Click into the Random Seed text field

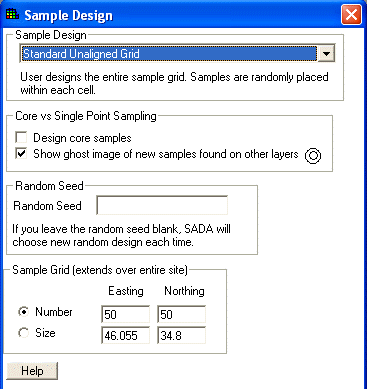pyautogui.click(x=162, y=205)
